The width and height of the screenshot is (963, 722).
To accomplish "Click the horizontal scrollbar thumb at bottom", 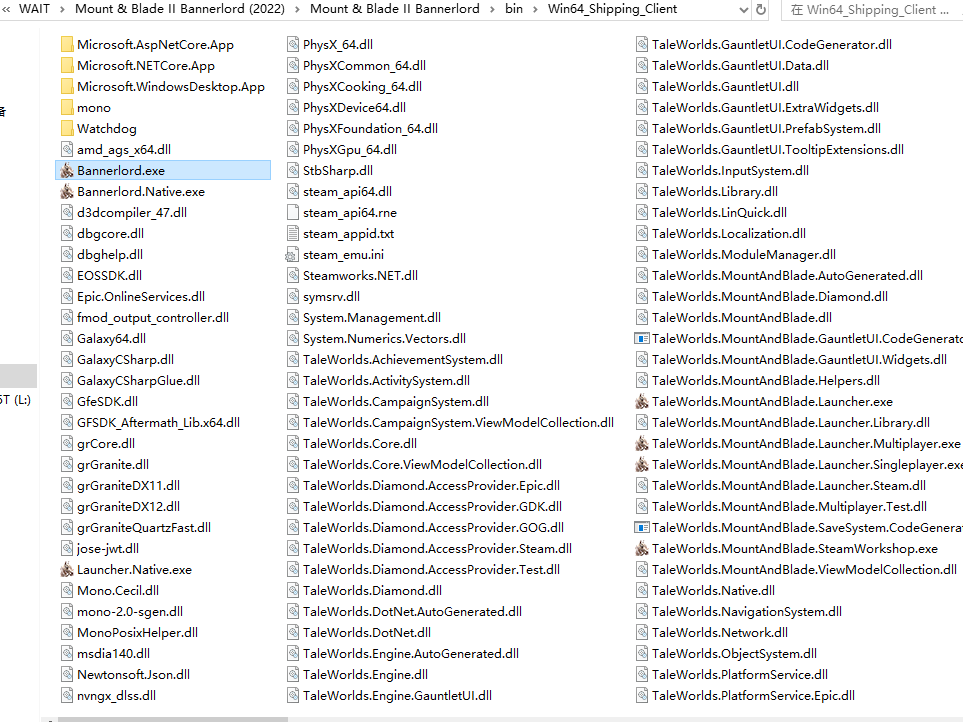I will pyautogui.click(x=173, y=719).
